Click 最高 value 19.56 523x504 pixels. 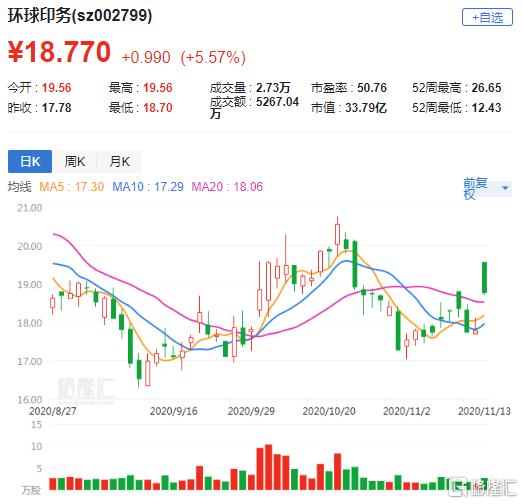pyautogui.click(x=158, y=88)
